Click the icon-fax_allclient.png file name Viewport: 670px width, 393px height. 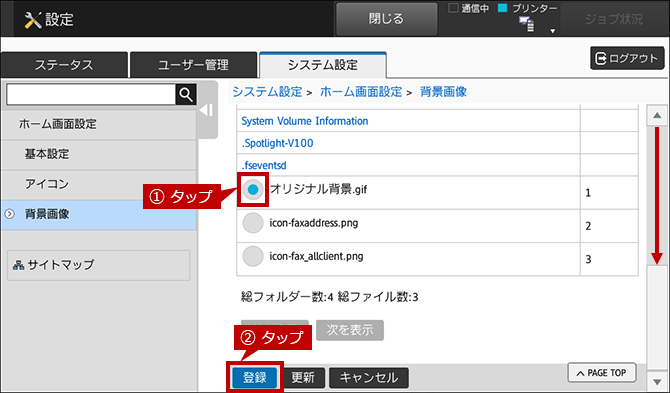tap(316, 256)
